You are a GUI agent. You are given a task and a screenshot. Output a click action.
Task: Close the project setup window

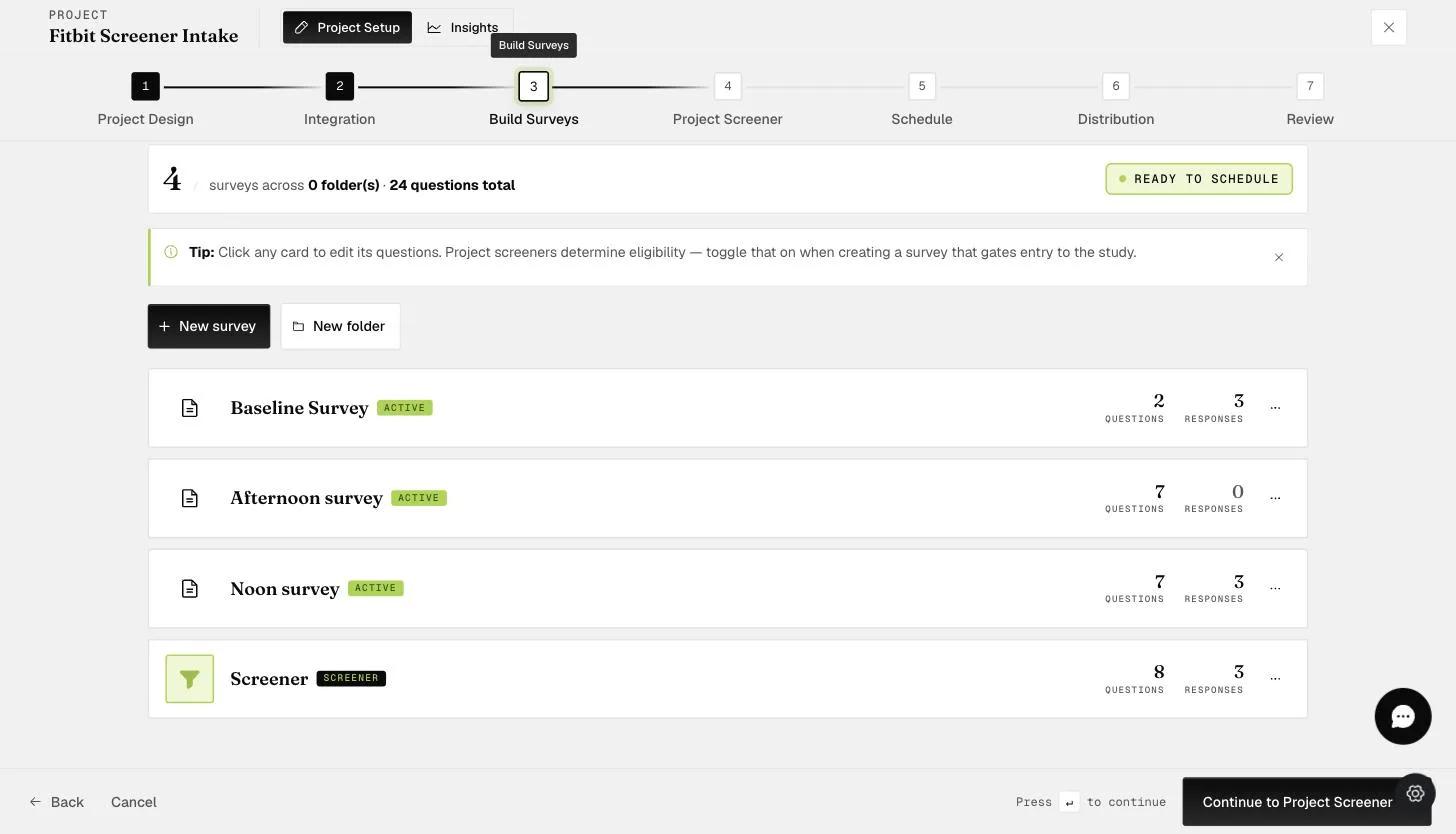coord(1389,27)
